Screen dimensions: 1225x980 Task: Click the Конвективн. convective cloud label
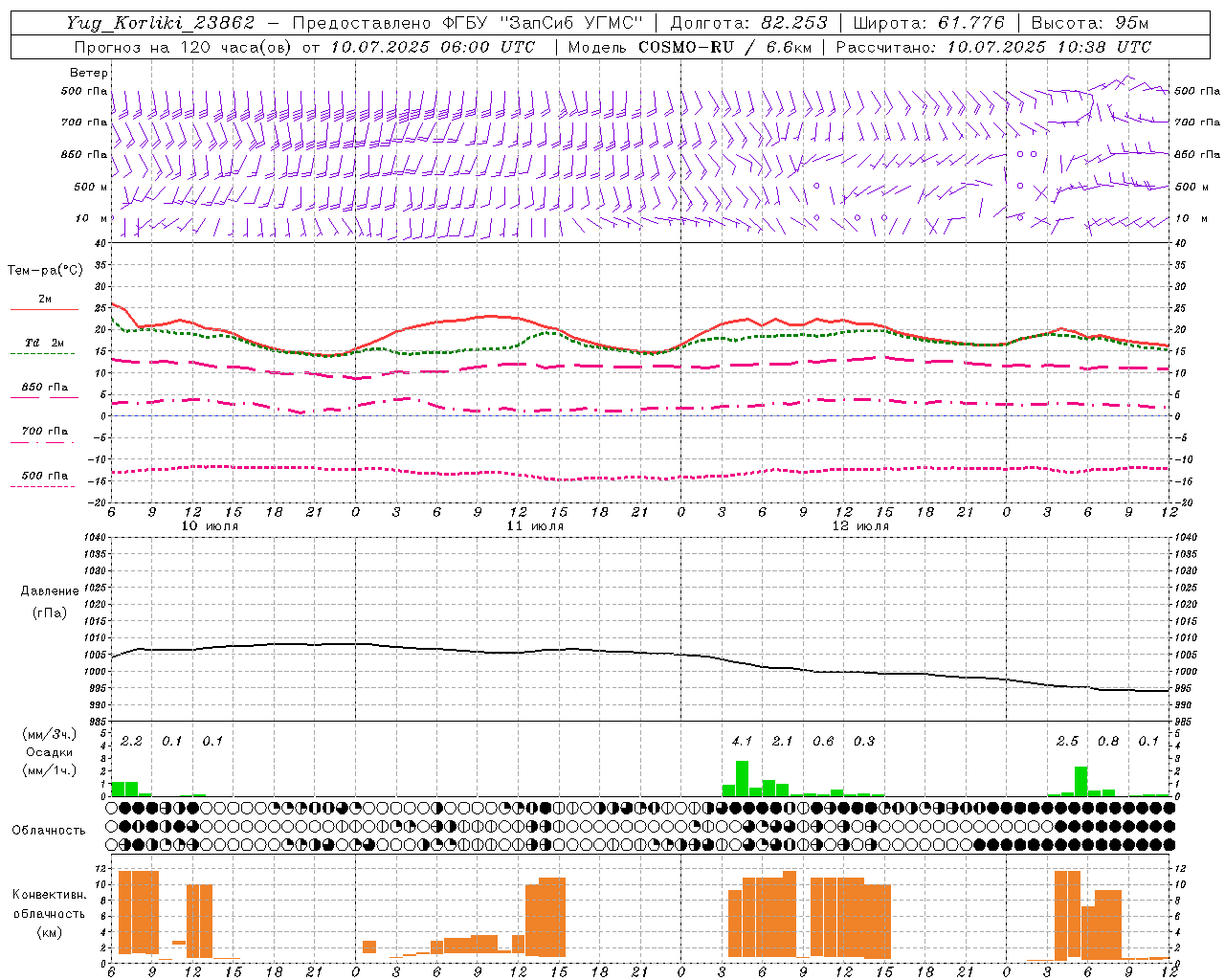[x=49, y=895]
